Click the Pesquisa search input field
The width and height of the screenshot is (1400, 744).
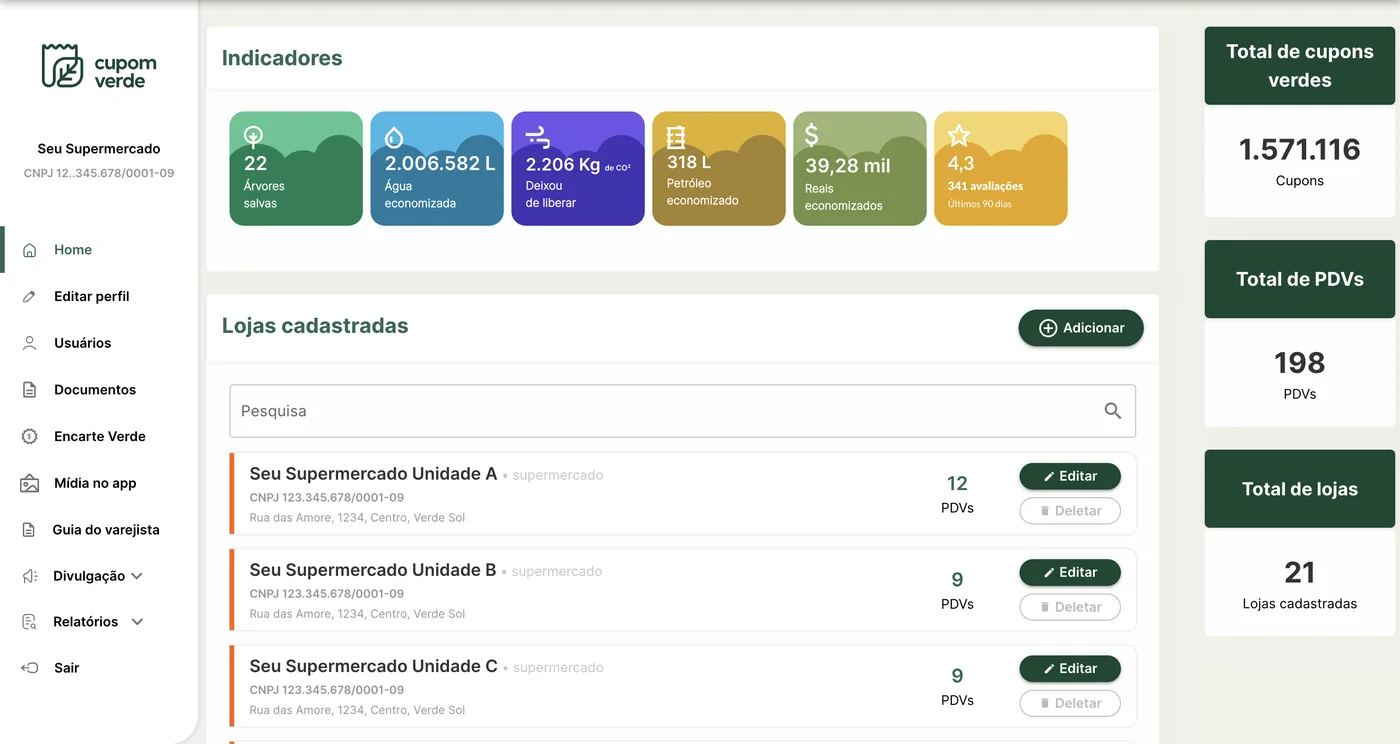point(683,411)
